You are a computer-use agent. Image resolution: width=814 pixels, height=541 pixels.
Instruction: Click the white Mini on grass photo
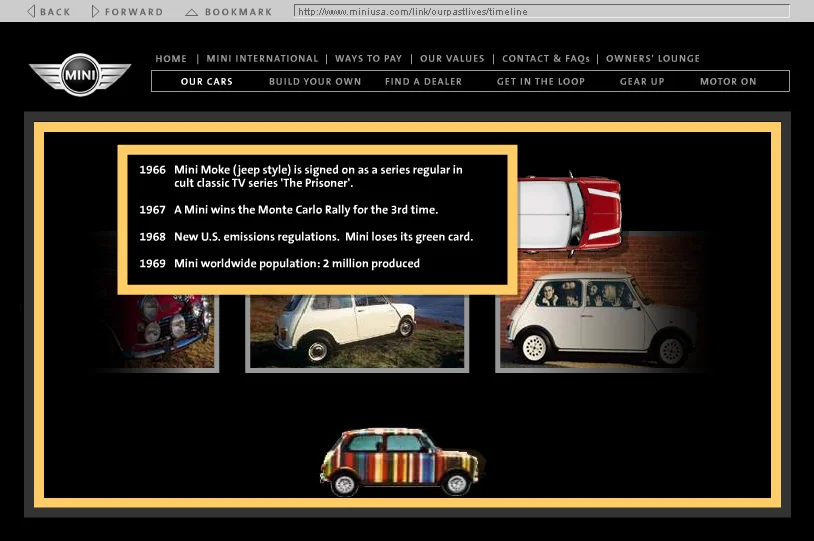coord(357,333)
